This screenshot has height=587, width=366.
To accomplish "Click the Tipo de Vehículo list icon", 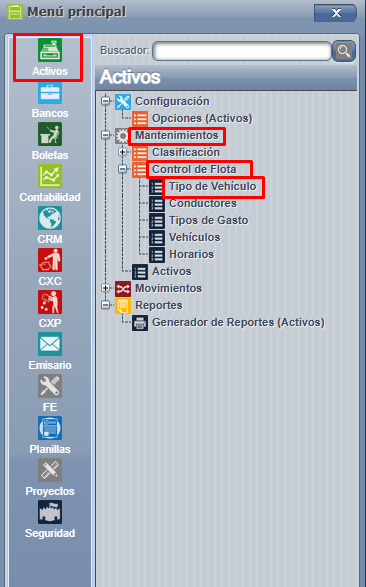I will pyautogui.click(x=156, y=187).
